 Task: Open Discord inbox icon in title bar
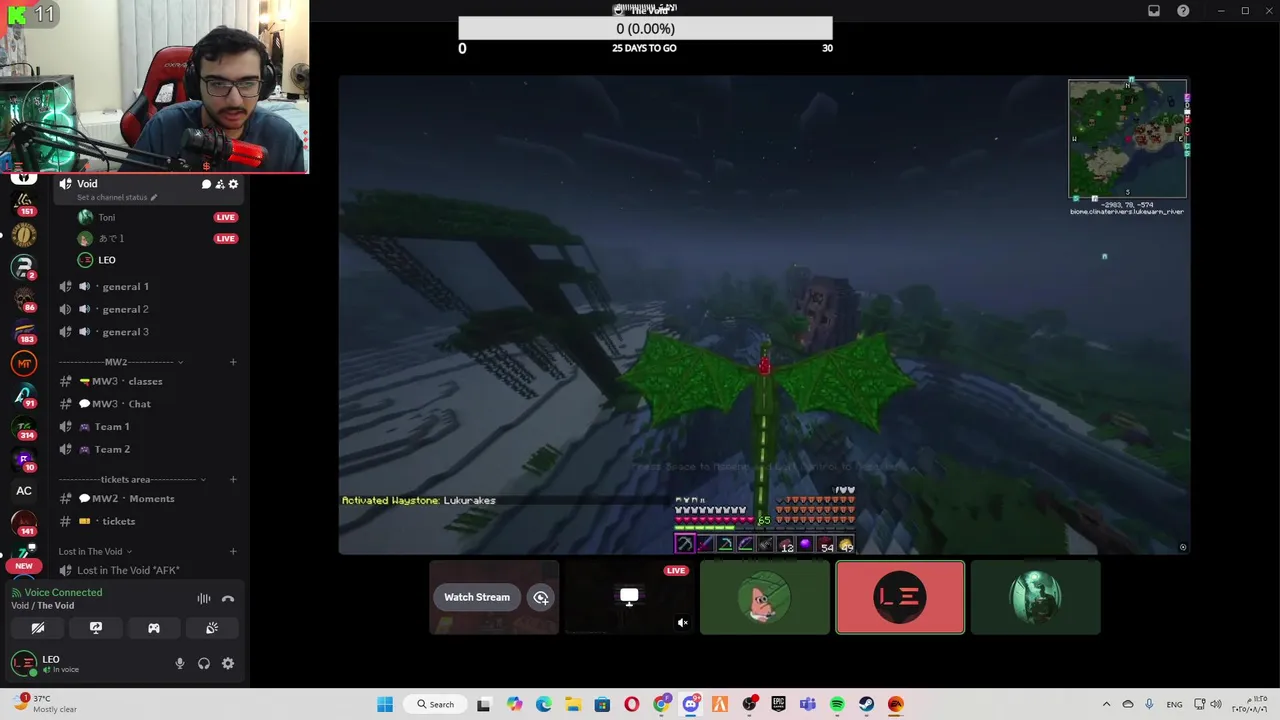[x=1154, y=11]
